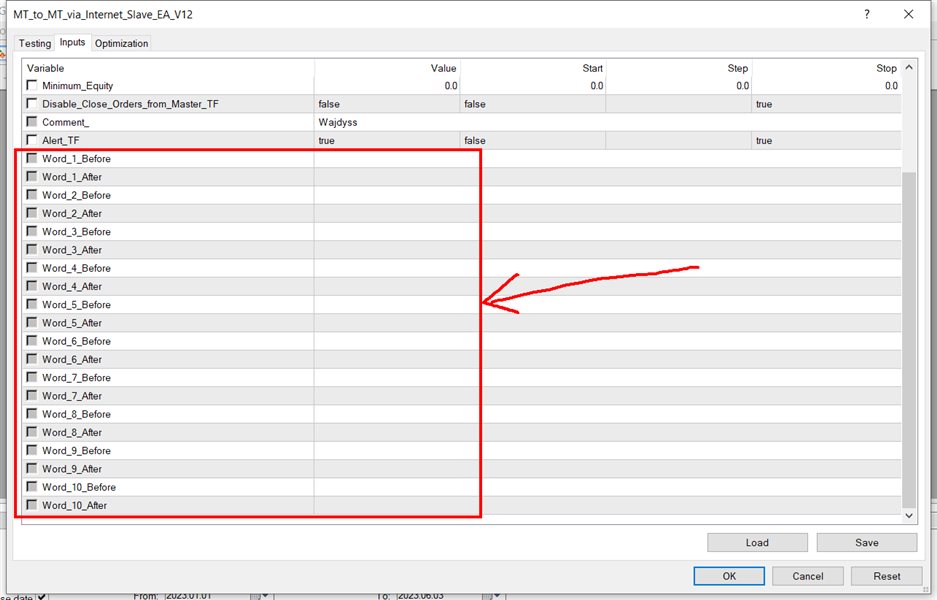
Task: Open the Optimization tab
Action: (x=121, y=43)
